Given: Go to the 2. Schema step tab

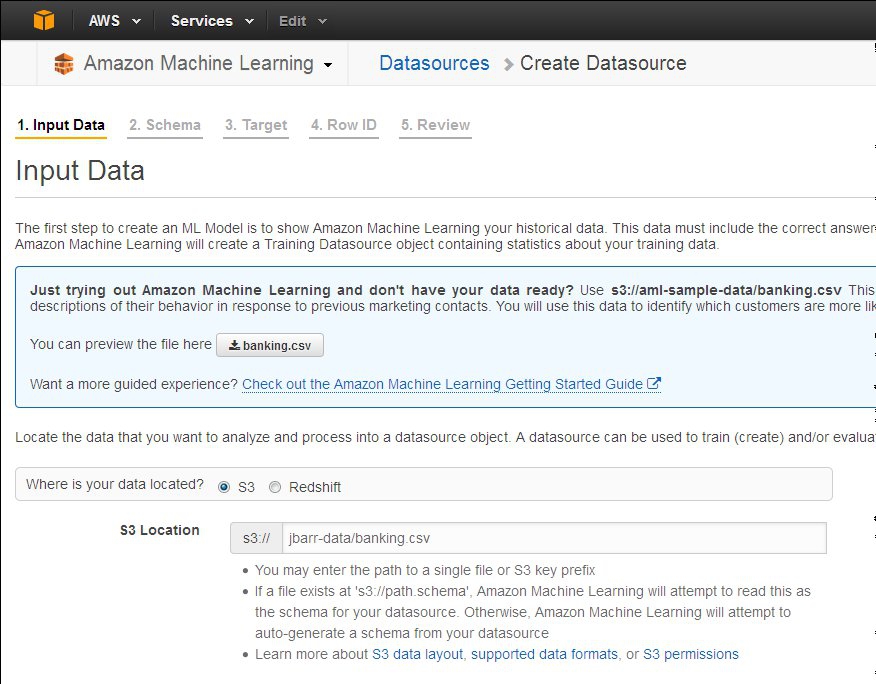Looking at the screenshot, I should [x=165, y=125].
